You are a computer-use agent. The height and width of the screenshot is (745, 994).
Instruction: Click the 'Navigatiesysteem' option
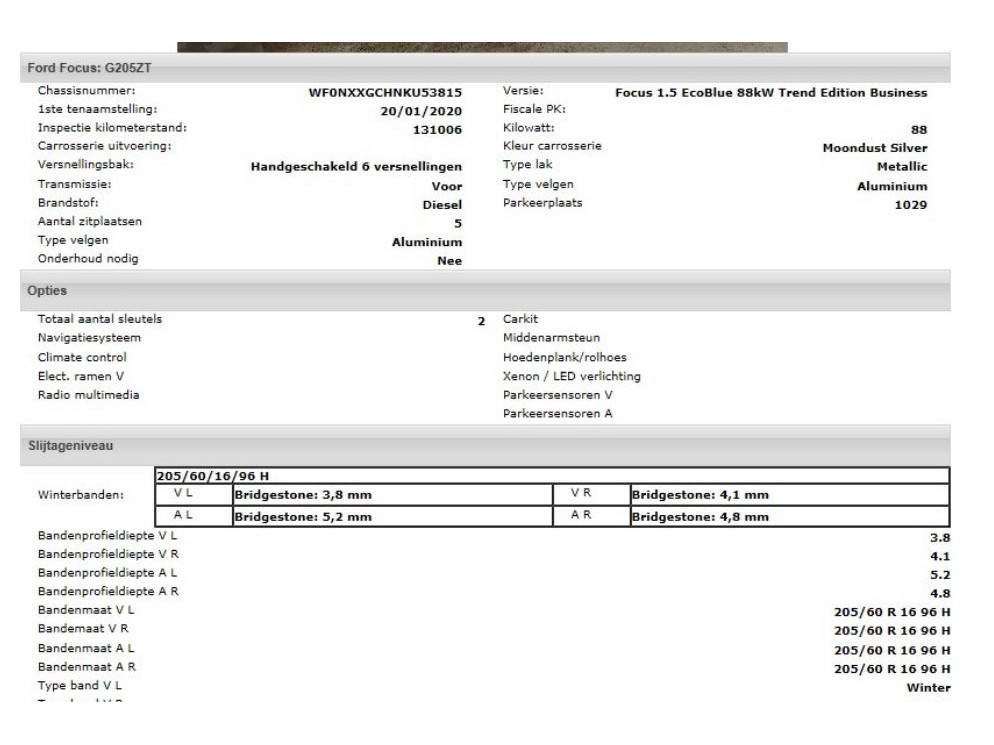pos(89,338)
